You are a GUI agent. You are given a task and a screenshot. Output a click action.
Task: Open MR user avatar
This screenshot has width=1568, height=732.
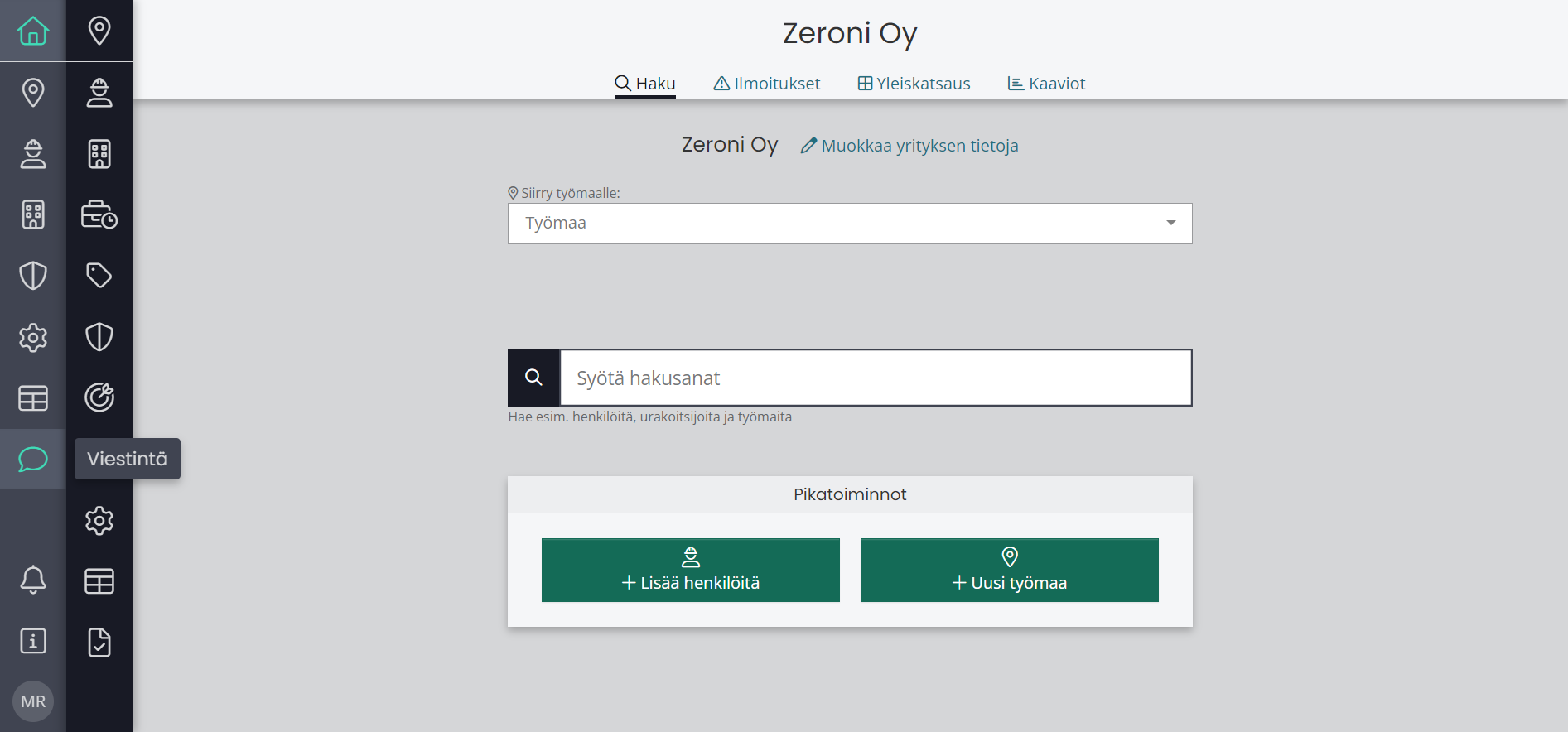[33, 701]
